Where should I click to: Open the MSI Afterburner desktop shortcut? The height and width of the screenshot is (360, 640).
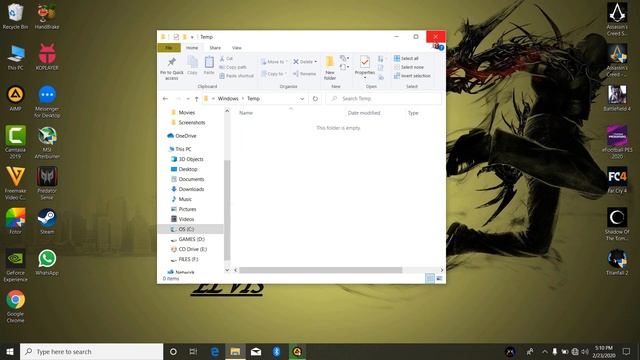pyautogui.click(x=47, y=142)
